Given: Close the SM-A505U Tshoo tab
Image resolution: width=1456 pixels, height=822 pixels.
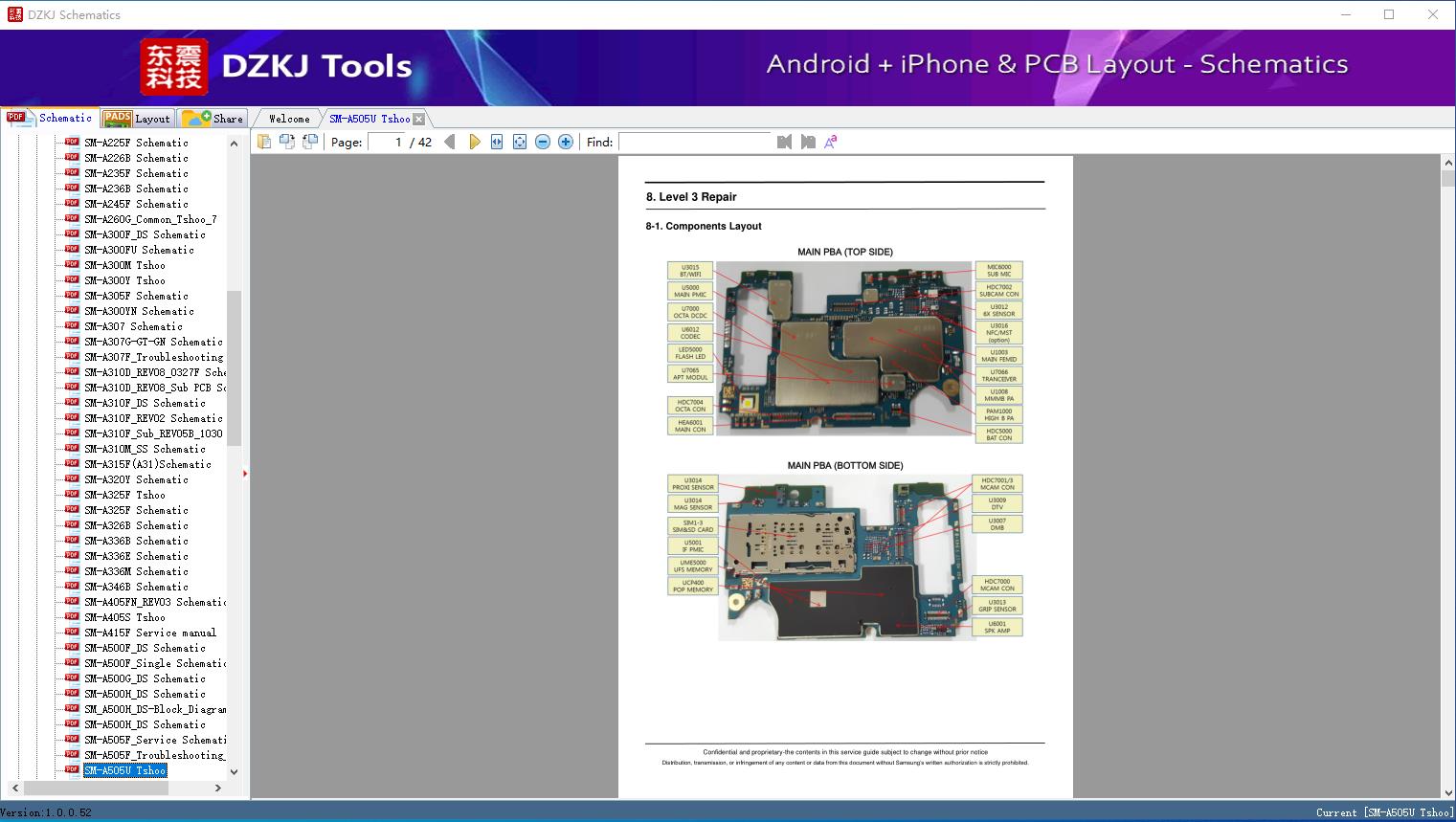Looking at the screenshot, I should pyautogui.click(x=419, y=120).
